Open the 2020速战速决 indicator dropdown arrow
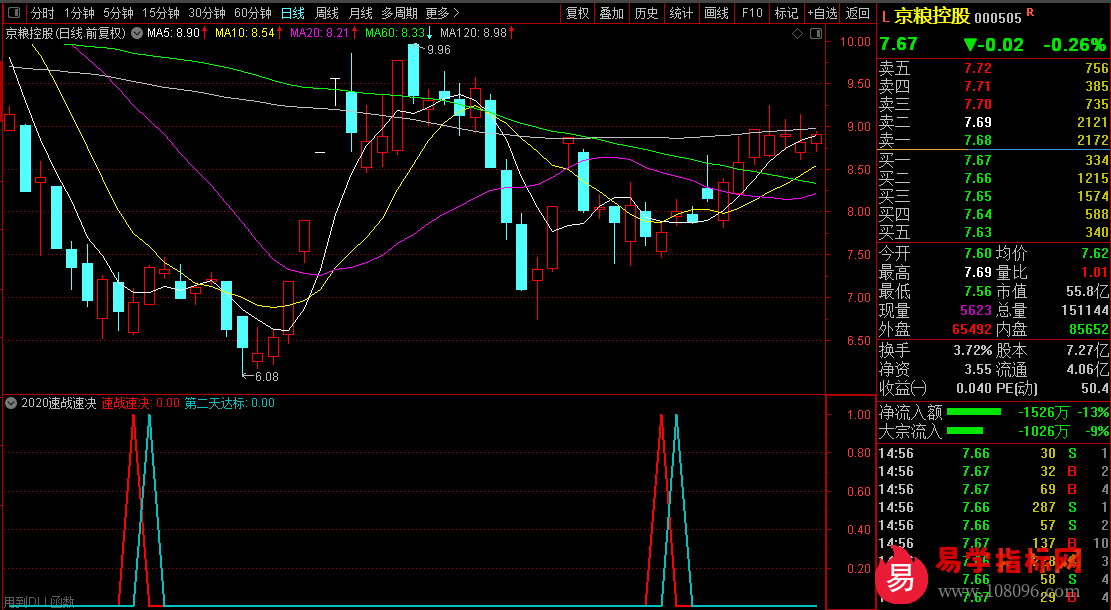This screenshot has height=610, width=1111. (x=11, y=403)
